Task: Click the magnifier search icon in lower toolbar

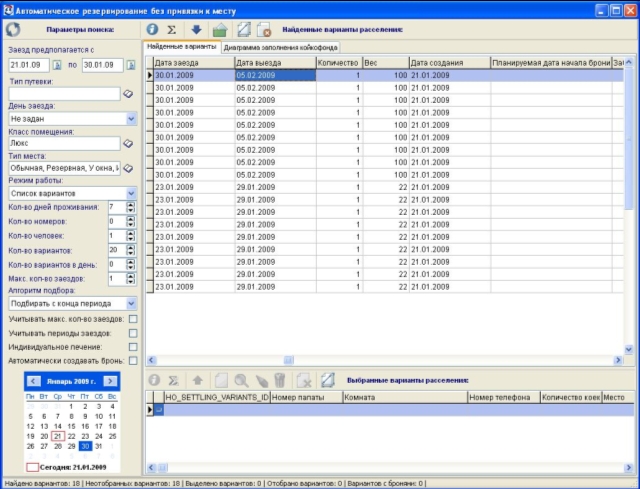Action: [x=241, y=380]
